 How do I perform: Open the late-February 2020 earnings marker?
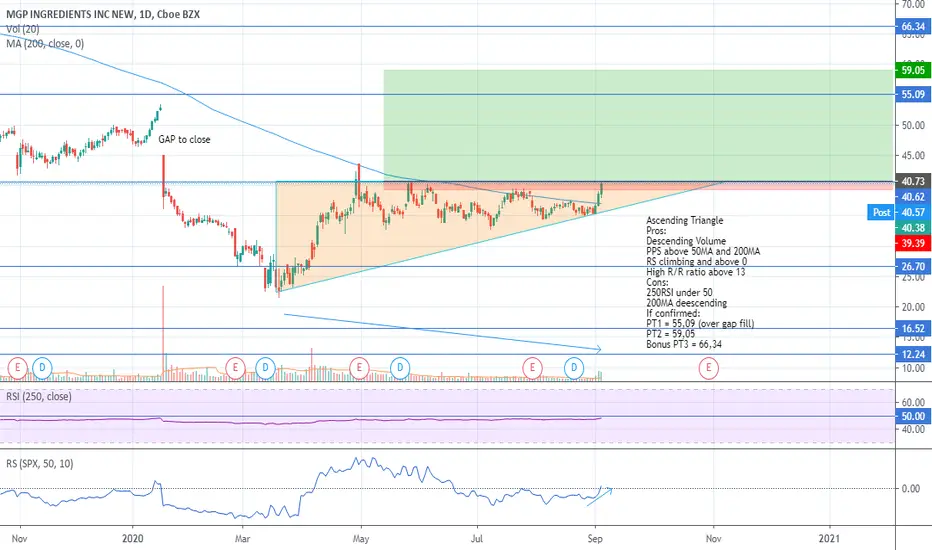pos(235,368)
